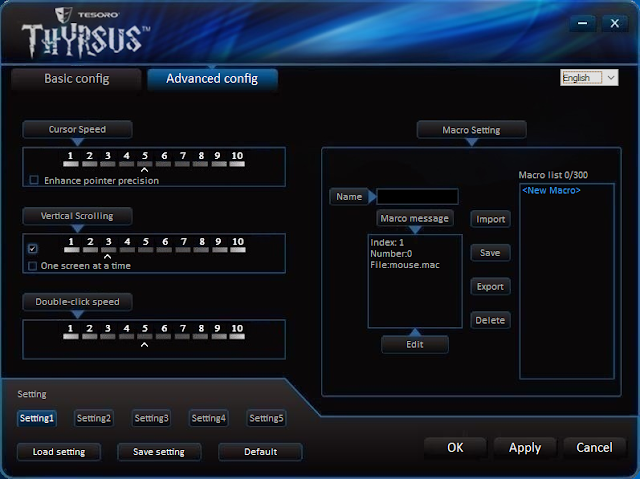Confirm with the OK button

[x=455, y=448]
